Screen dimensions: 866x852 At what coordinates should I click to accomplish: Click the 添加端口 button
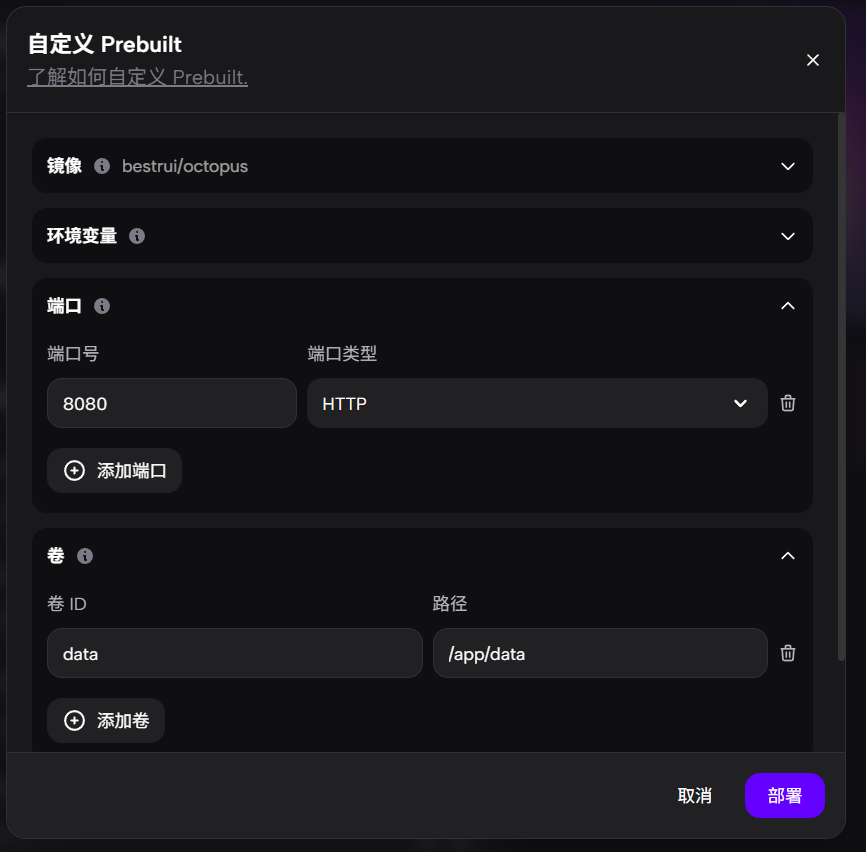click(114, 470)
